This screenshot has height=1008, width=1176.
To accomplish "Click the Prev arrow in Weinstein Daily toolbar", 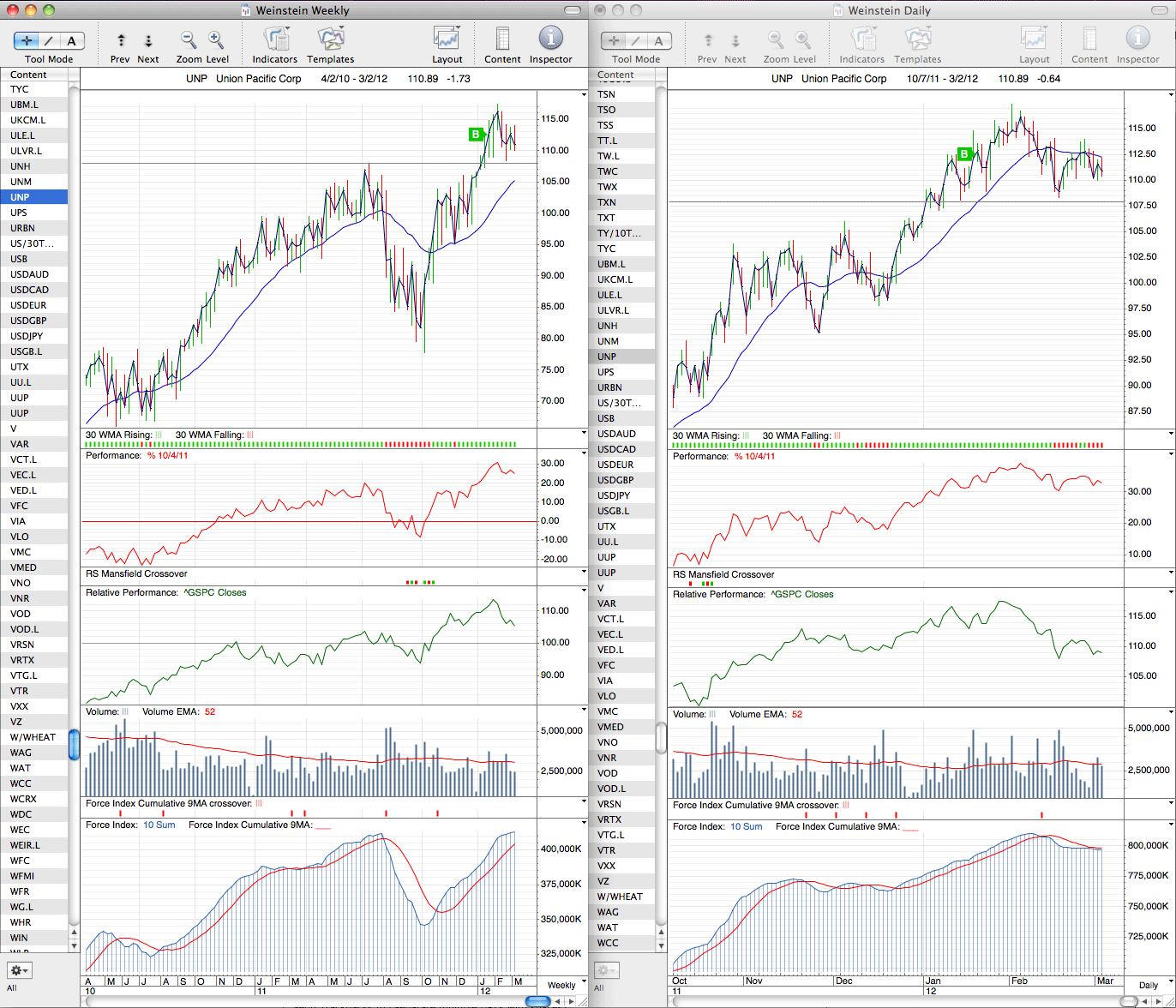I will coord(708,40).
